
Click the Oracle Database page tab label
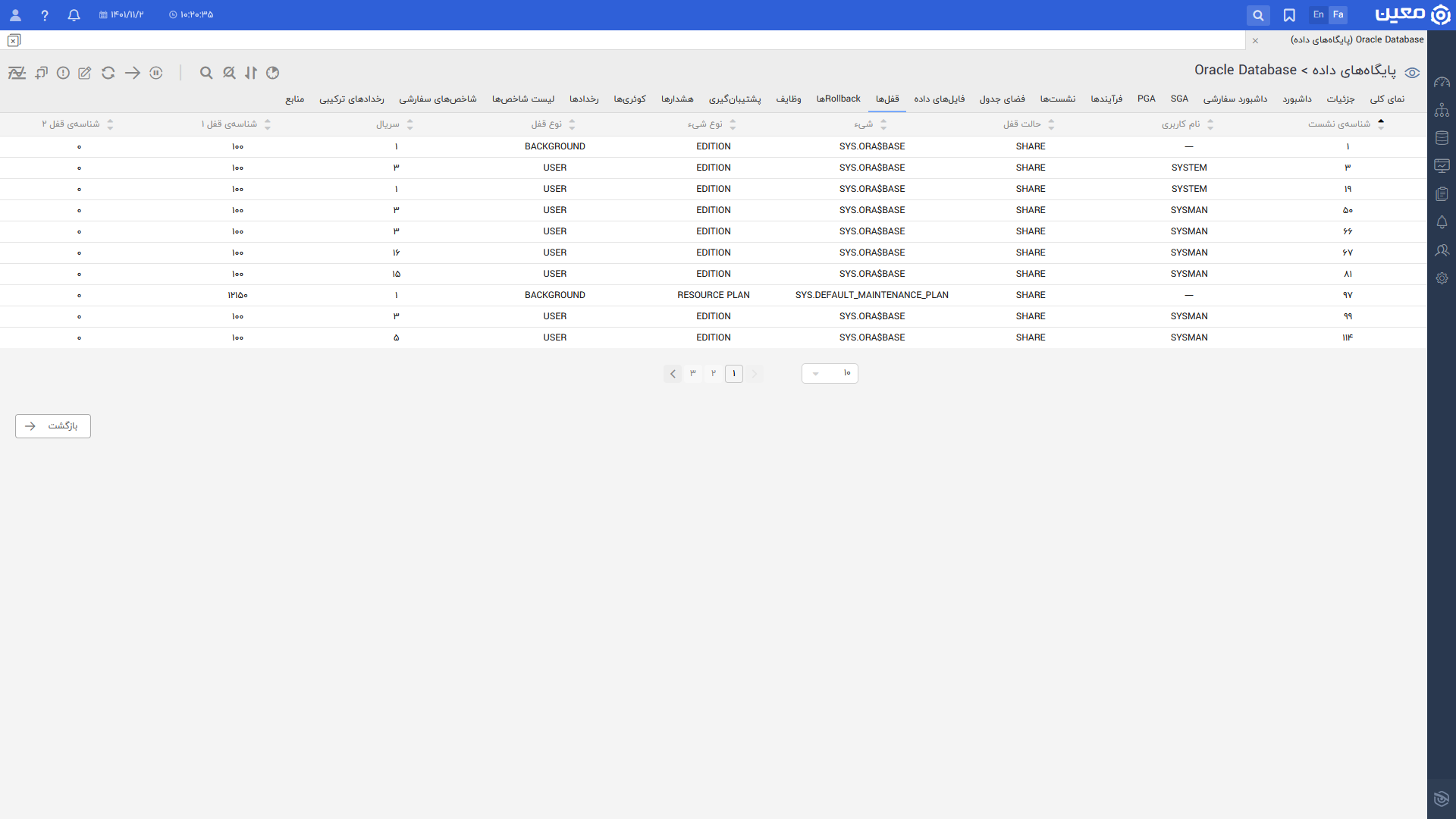(1357, 40)
